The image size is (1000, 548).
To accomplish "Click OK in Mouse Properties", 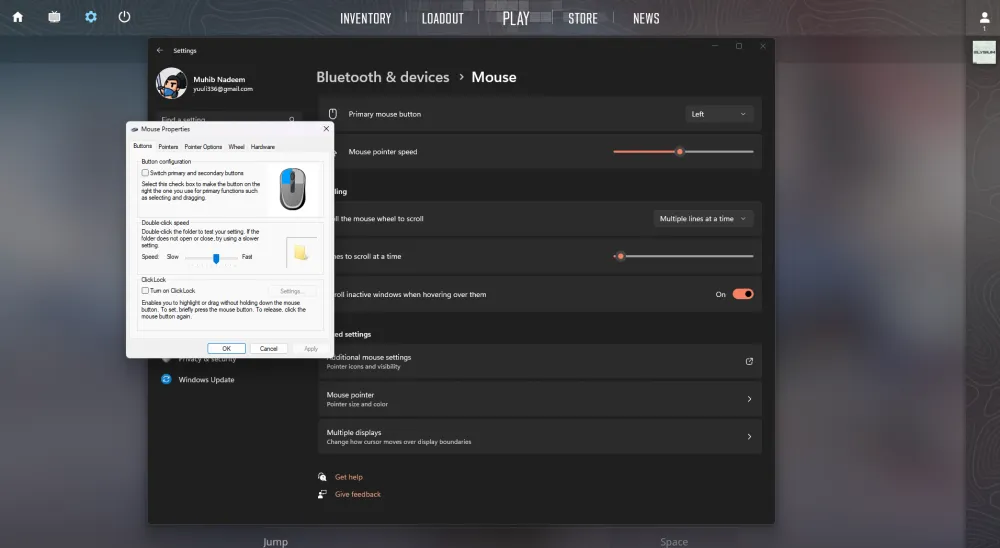I will [x=226, y=348].
